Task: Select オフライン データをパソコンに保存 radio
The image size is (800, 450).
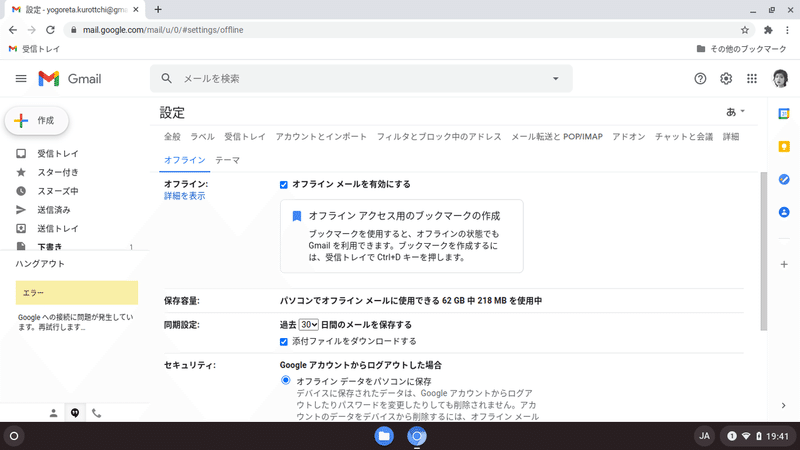Action: (286, 380)
